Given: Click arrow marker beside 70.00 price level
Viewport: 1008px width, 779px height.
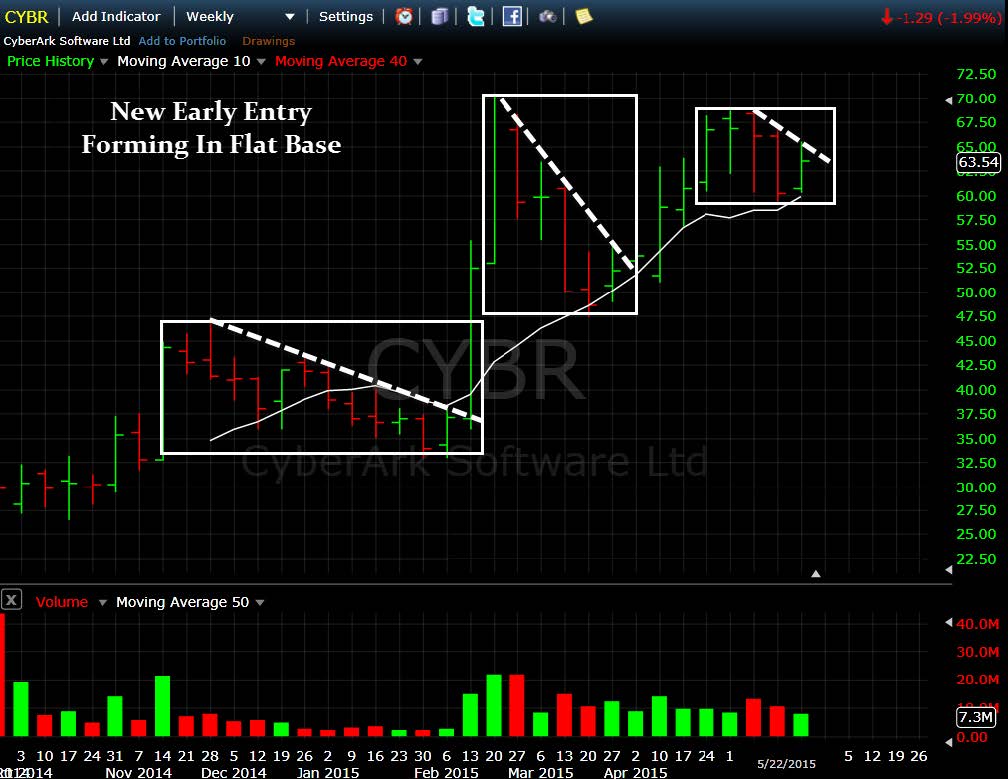Looking at the screenshot, I should point(948,100).
